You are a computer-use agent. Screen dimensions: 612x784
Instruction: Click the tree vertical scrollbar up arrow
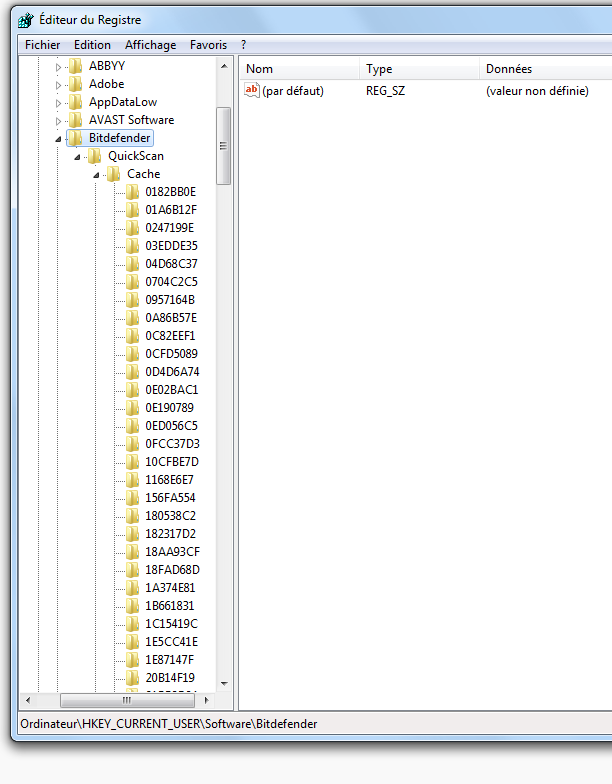pyautogui.click(x=224, y=66)
